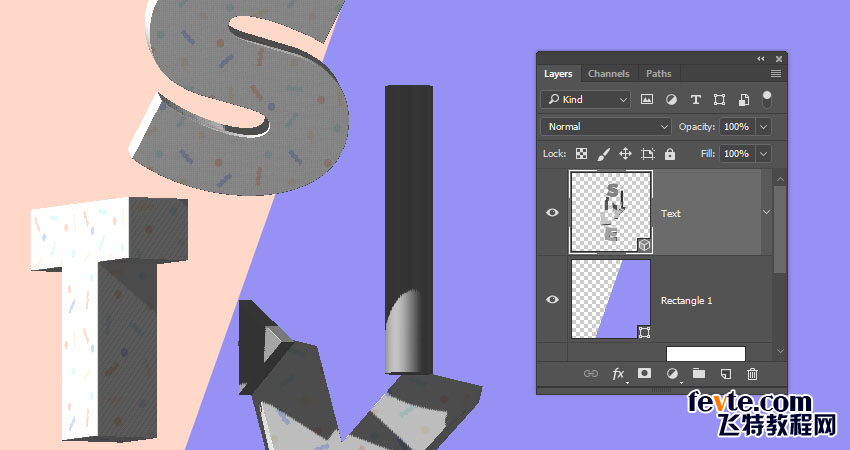Lock layer position
Viewport: 850px width, 450px height.
625,154
